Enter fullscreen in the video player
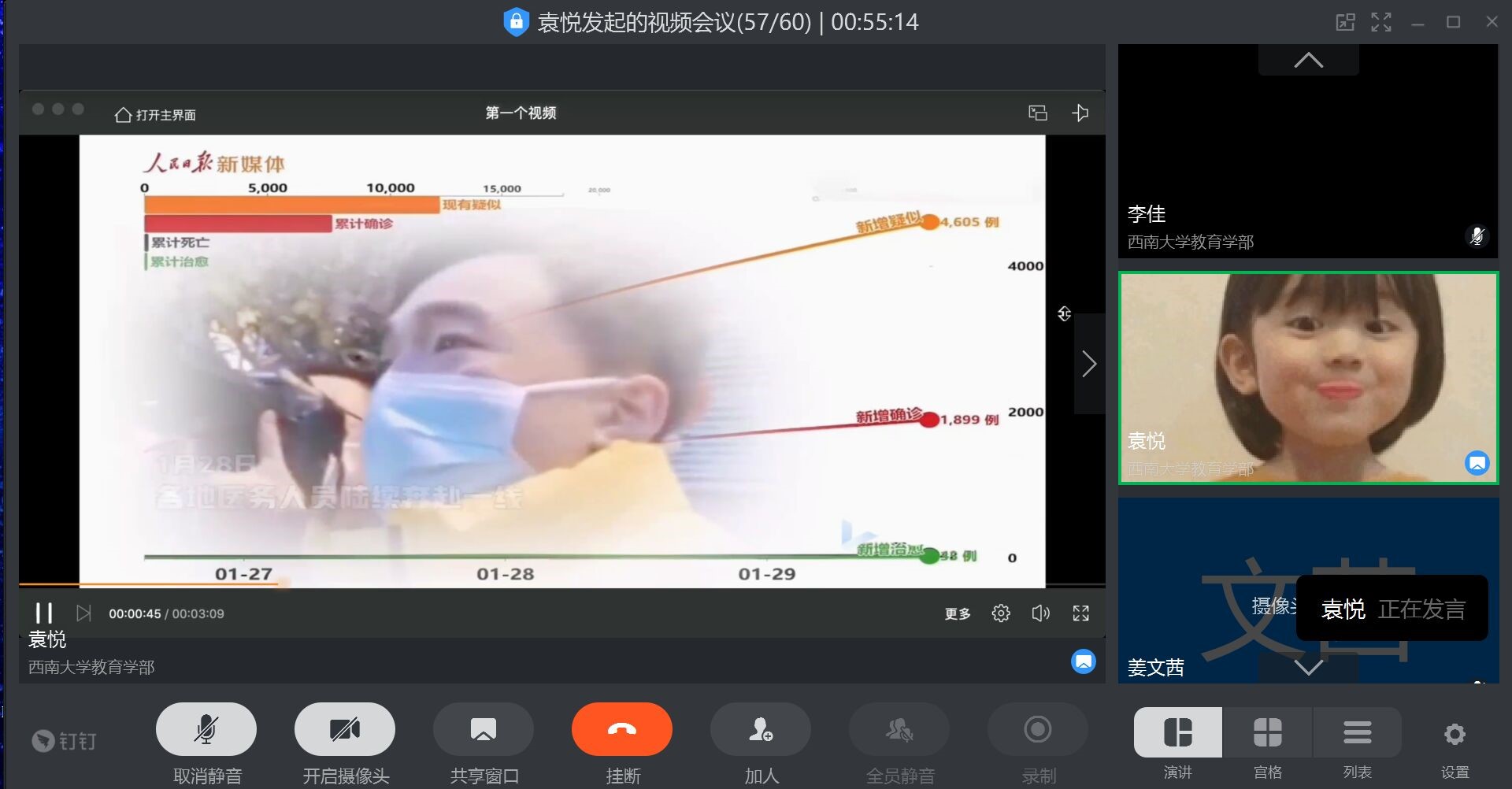Viewport: 1512px width, 789px height. 1080,613
